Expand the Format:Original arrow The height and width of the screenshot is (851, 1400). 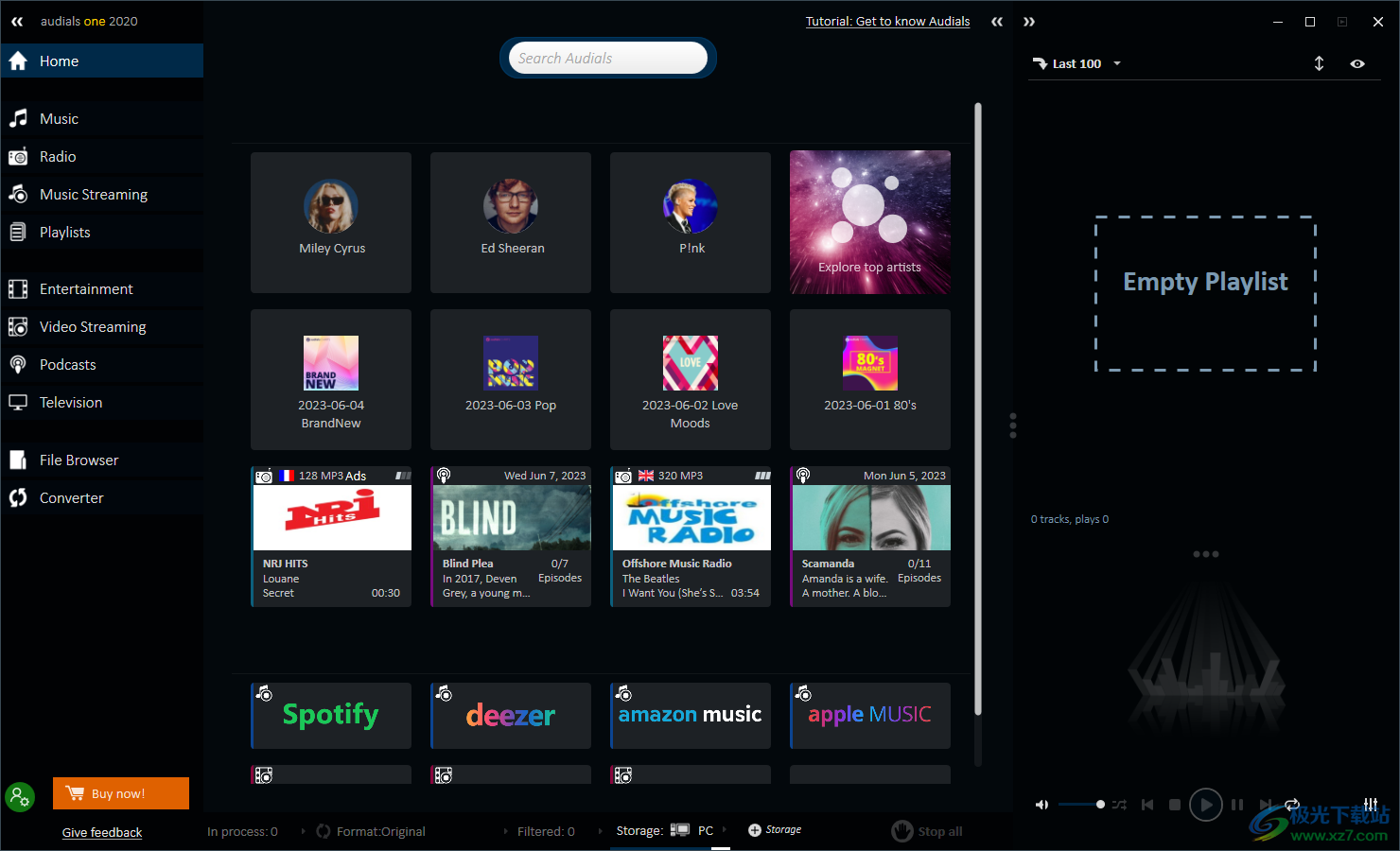[x=505, y=831]
